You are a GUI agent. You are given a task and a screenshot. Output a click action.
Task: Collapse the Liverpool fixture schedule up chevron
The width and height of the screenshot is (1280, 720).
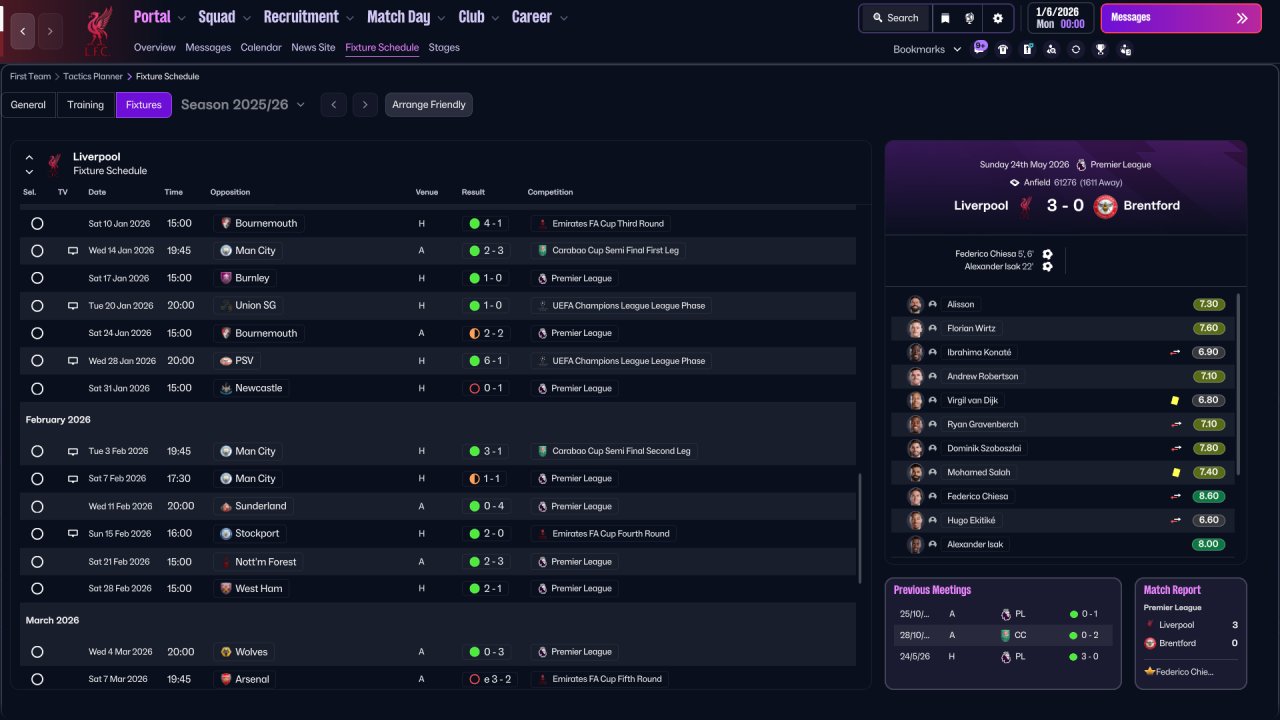click(29, 157)
